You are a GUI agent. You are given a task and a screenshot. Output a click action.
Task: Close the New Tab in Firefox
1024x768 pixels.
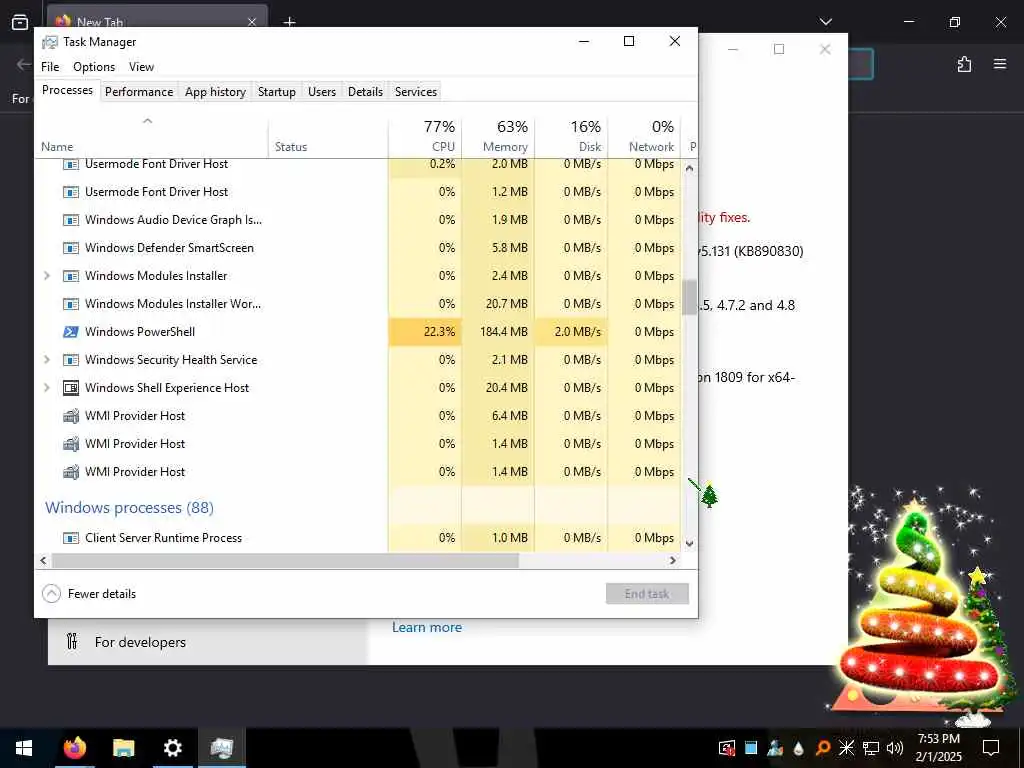click(x=251, y=22)
